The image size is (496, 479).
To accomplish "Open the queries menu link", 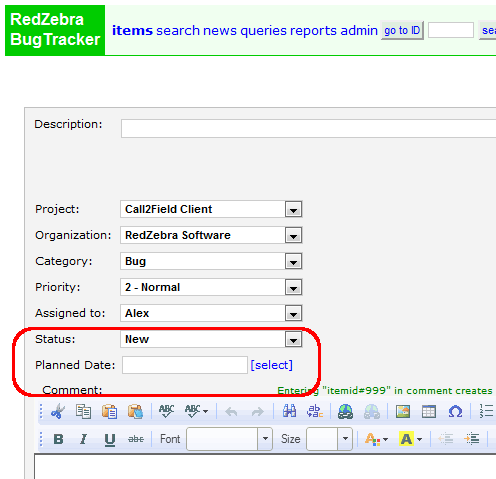I will point(263,31).
